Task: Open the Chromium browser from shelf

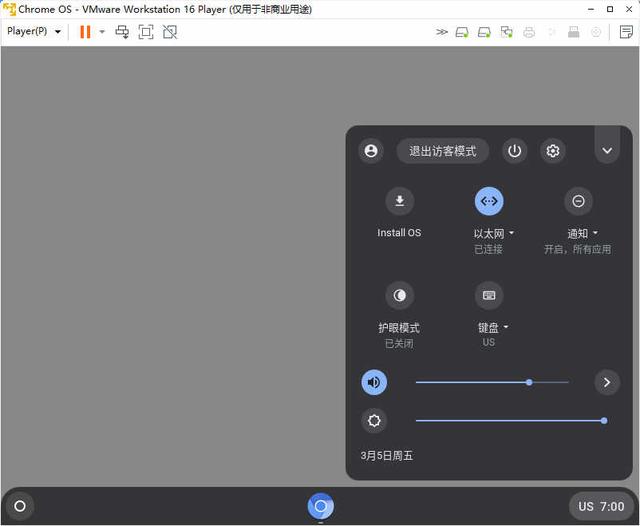Action: pos(321,506)
